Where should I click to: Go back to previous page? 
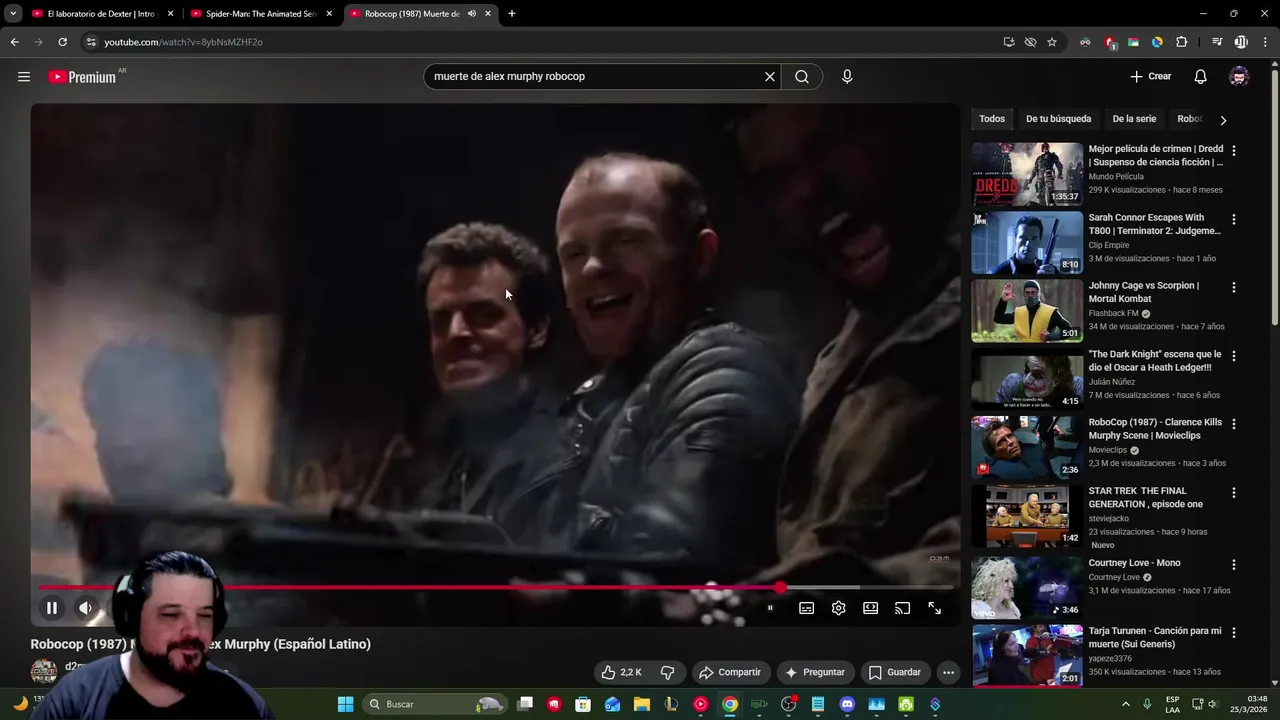tap(14, 42)
